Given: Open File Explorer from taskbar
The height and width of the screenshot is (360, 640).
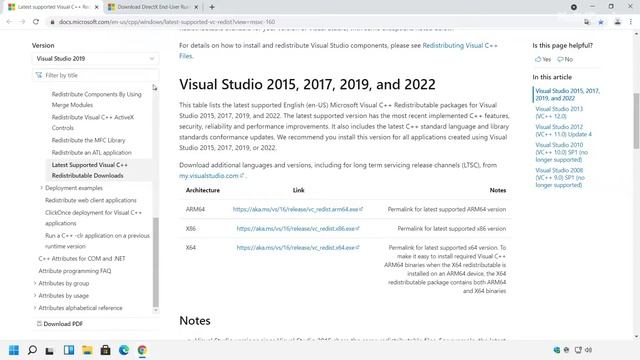Looking at the screenshot, I should tap(87, 350).
